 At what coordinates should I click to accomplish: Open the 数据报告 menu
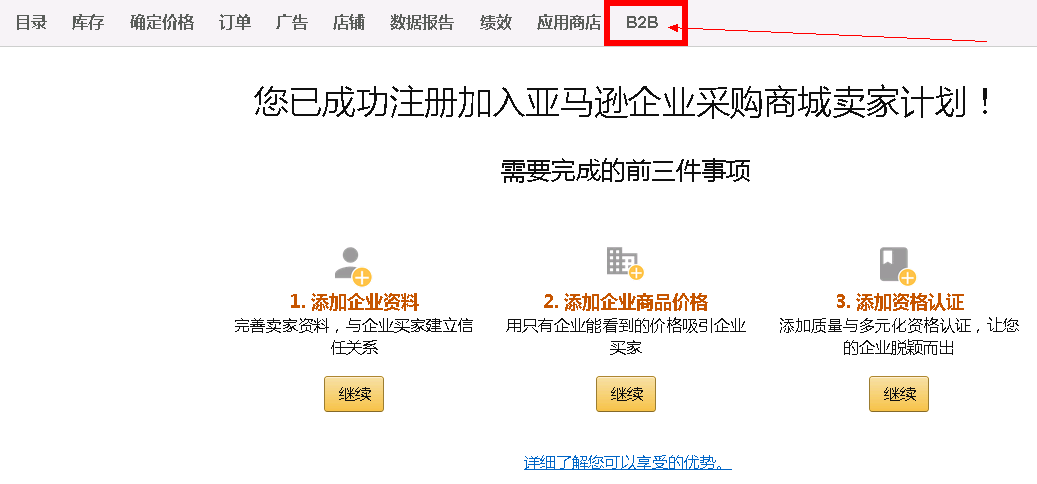pyautogui.click(x=422, y=22)
